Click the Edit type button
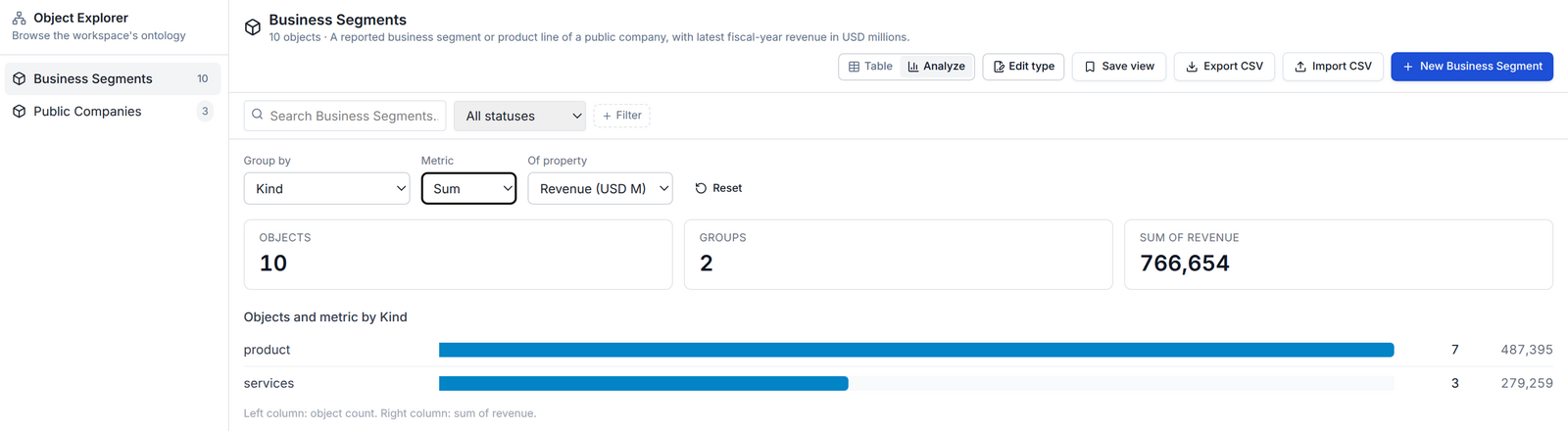Image resolution: width=1568 pixels, height=431 pixels. [x=1023, y=67]
